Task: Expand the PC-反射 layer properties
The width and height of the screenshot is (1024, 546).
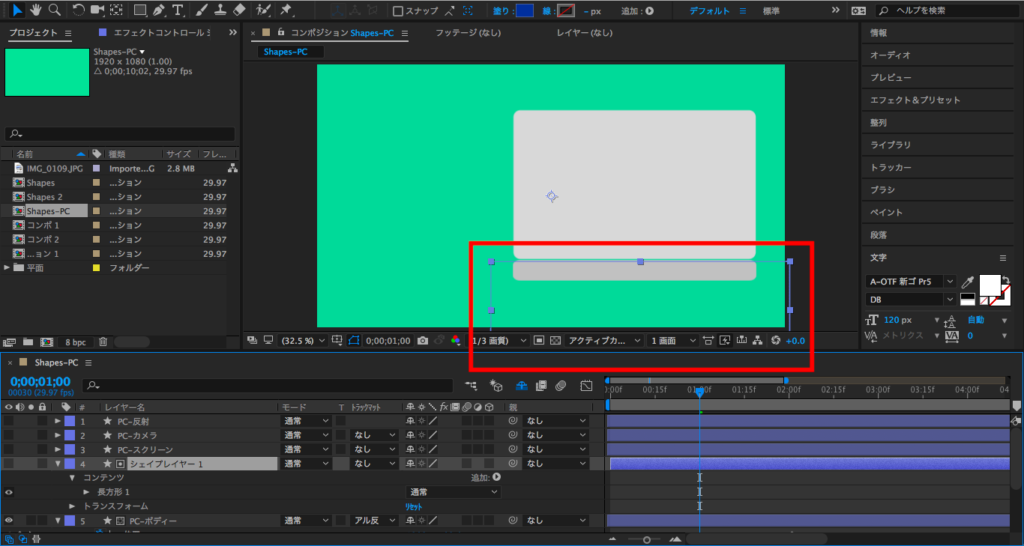Action: click(x=58, y=421)
